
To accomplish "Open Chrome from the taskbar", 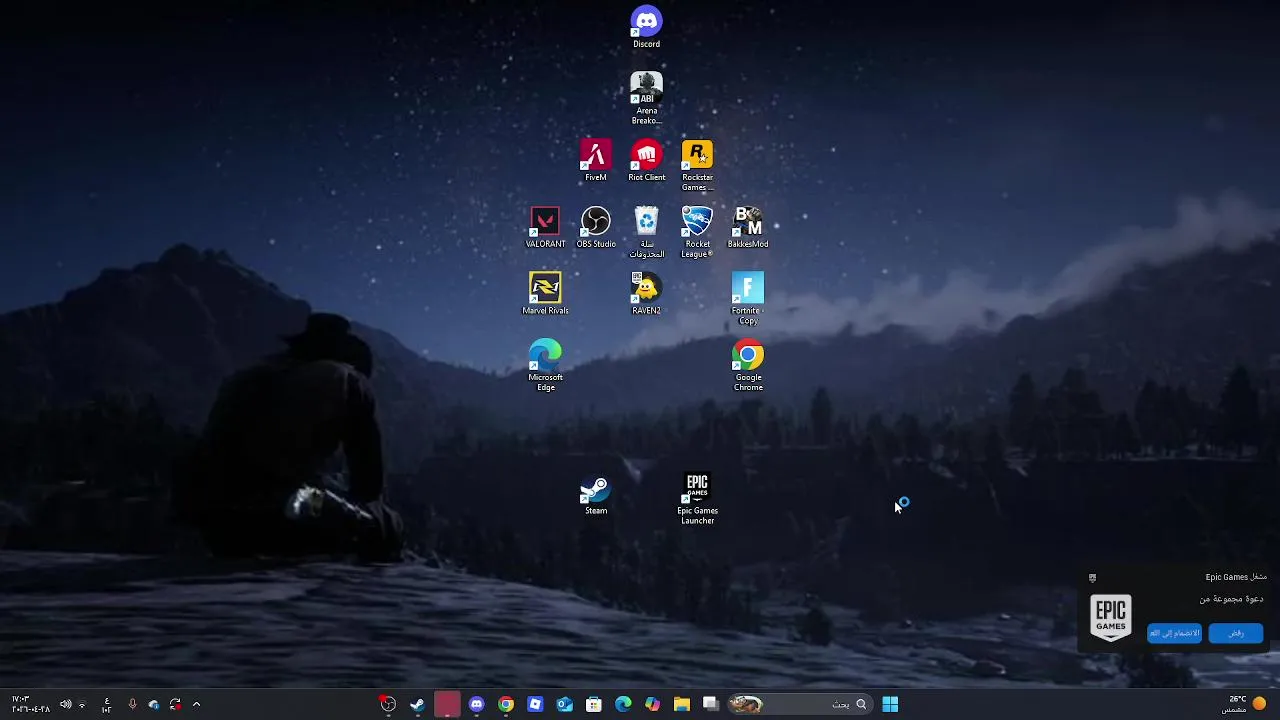I will click(x=506, y=704).
